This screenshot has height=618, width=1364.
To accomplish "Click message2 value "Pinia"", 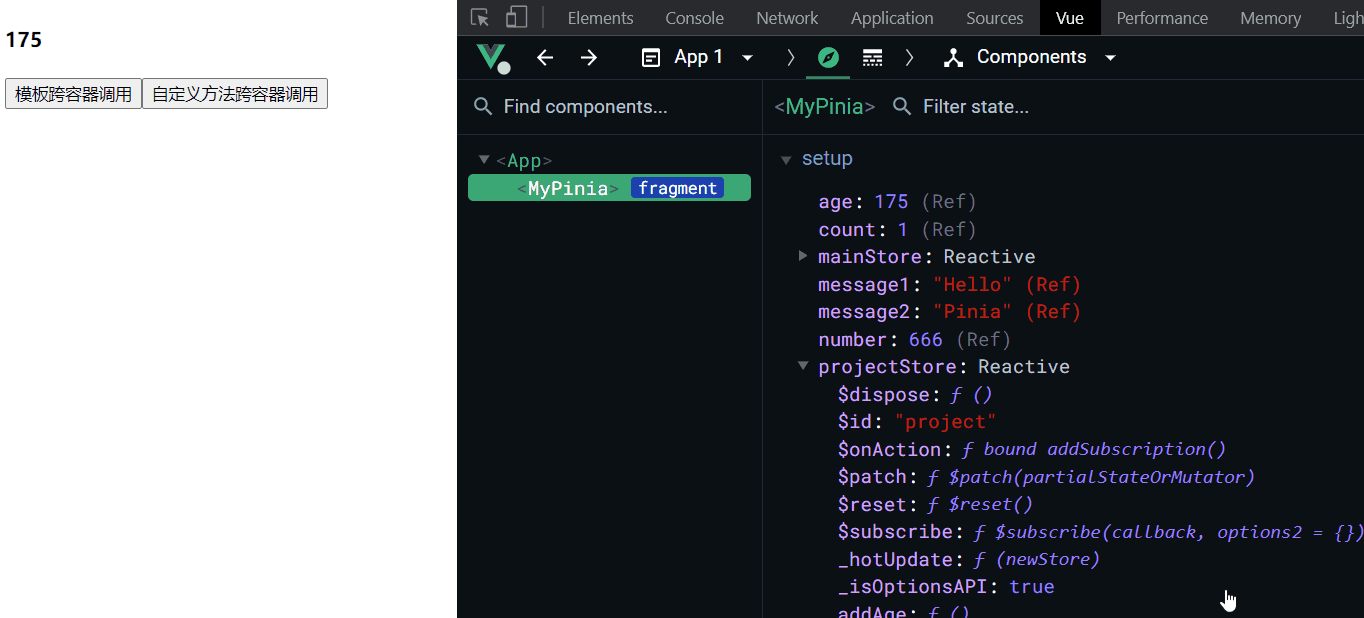I will 972,311.
